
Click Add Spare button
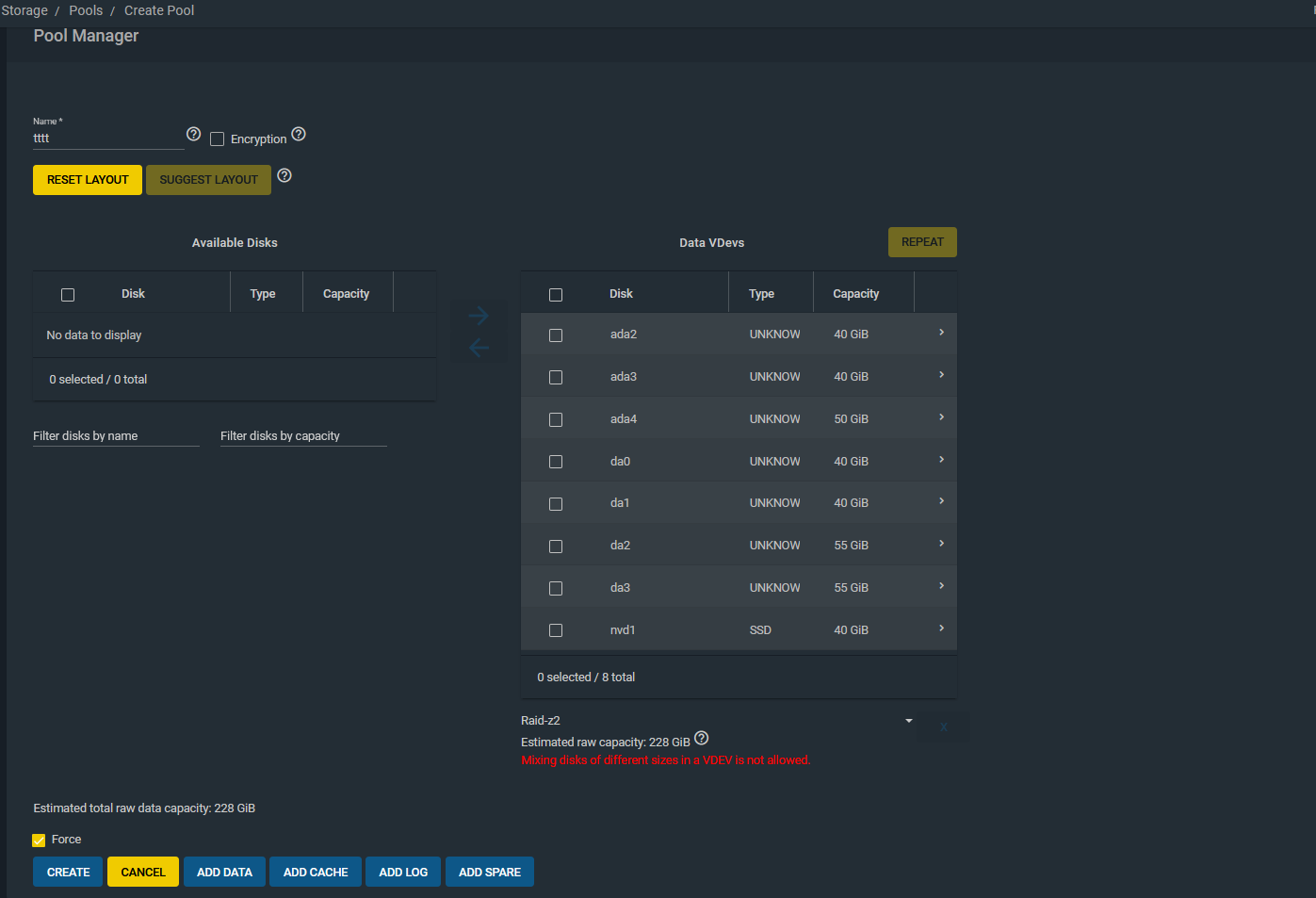[490, 872]
